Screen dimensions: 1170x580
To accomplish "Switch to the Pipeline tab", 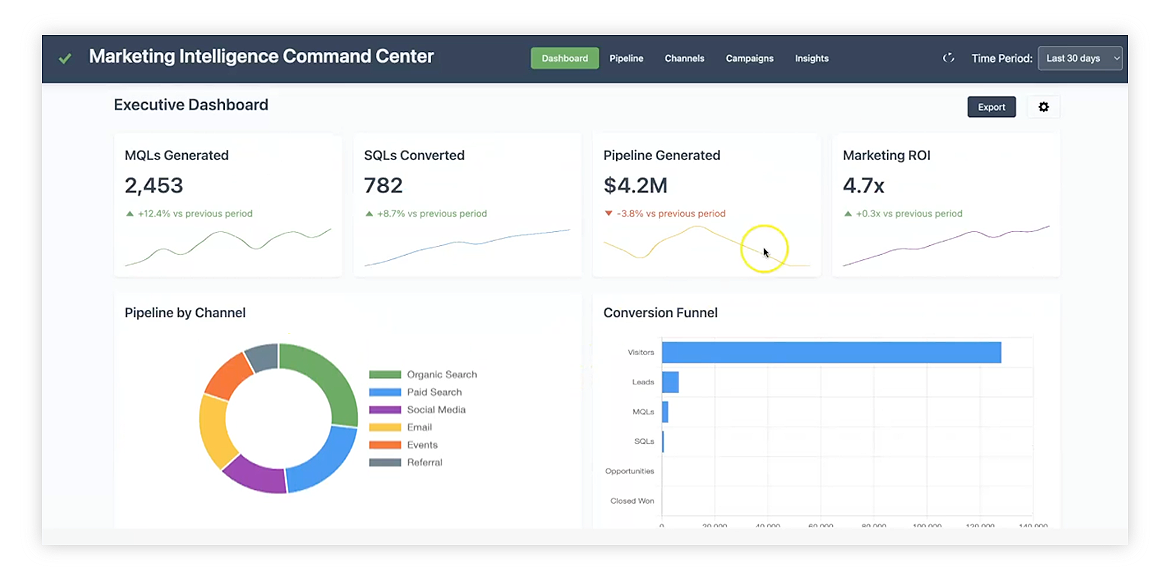I will coord(626,59).
